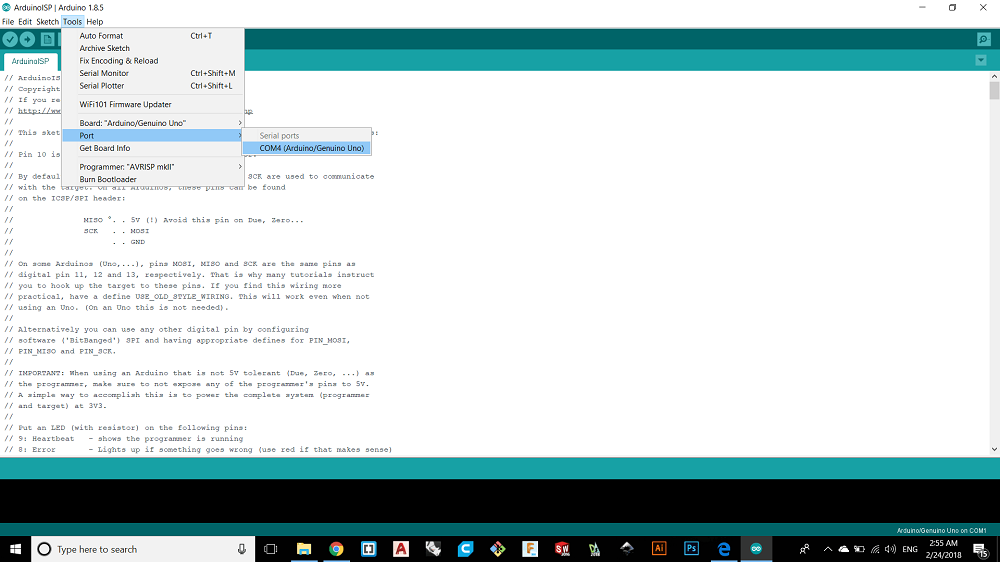
Task: Open the Sketch menu
Action: pyautogui.click(x=47, y=22)
